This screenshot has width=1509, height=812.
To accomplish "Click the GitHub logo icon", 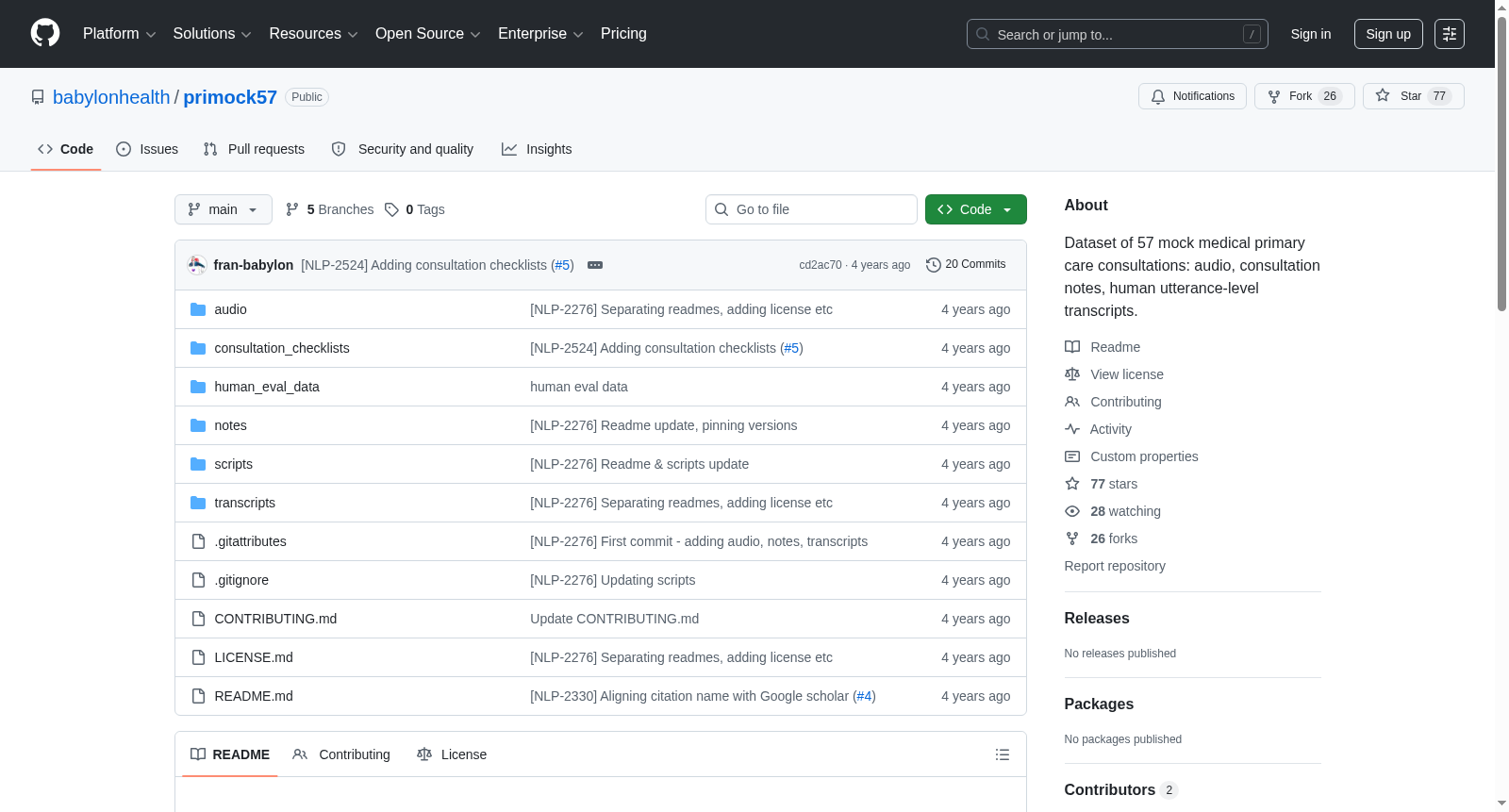I will (45, 34).
